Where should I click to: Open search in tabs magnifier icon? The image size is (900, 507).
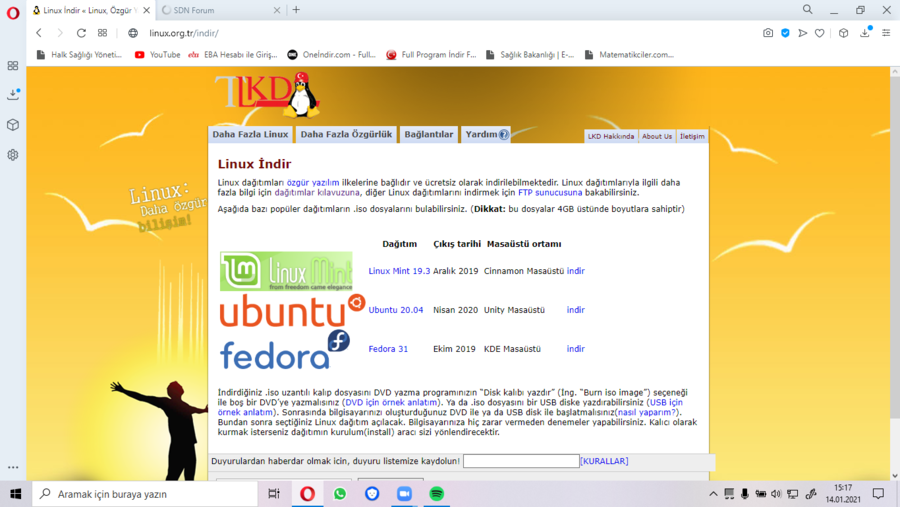pos(808,10)
